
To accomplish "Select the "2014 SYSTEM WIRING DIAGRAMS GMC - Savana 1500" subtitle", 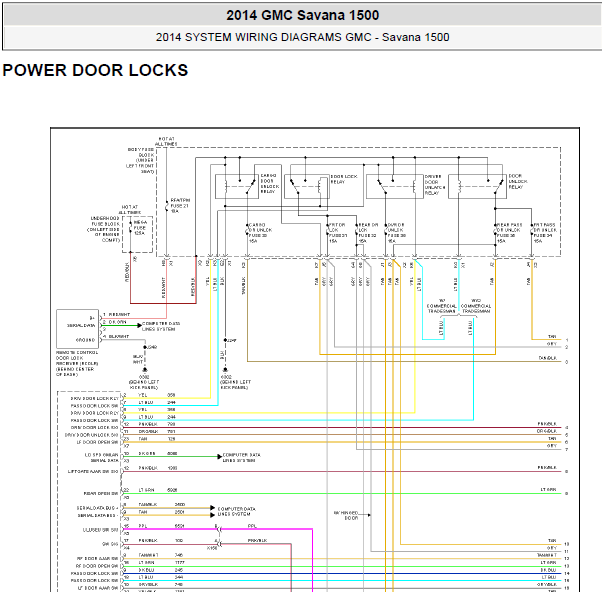I will [302, 37].
